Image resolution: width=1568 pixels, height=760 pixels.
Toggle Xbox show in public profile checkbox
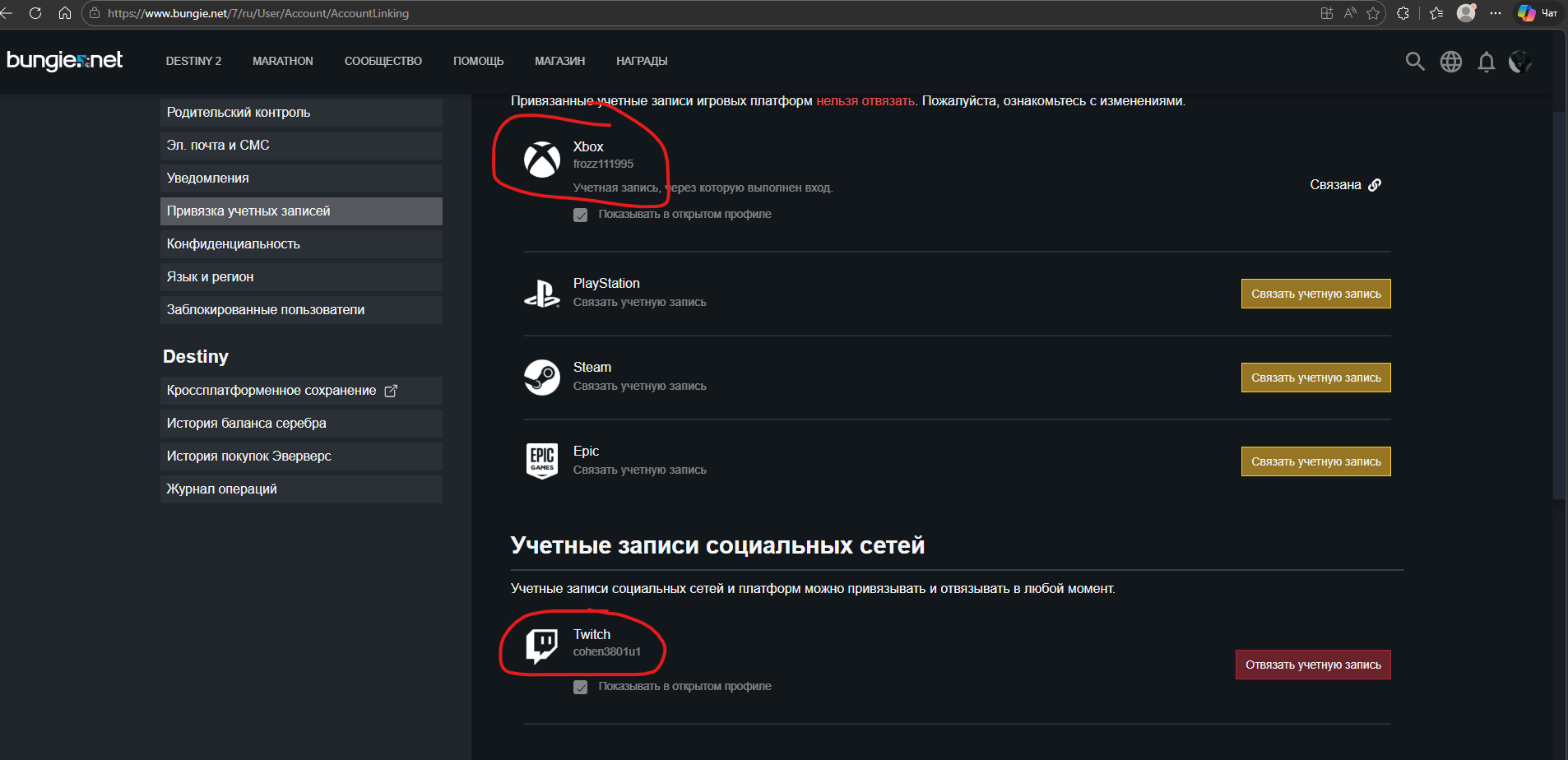tap(581, 215)
